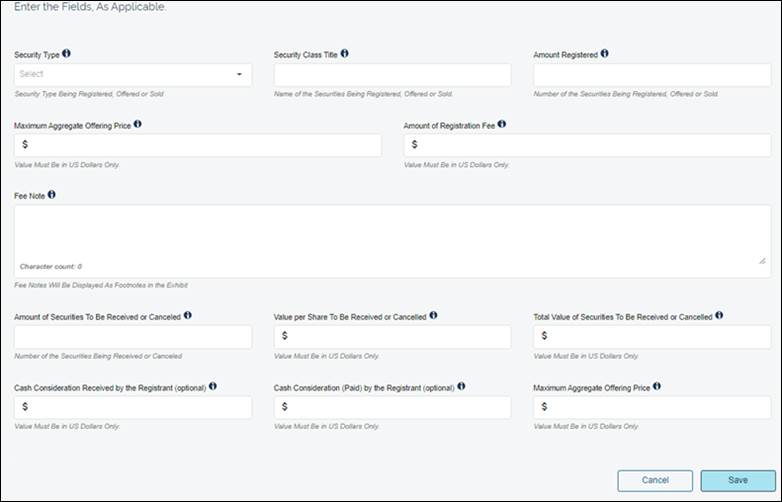Click info icon beside Security Class Title
This screenshot has width=782, height=502.
345,54
